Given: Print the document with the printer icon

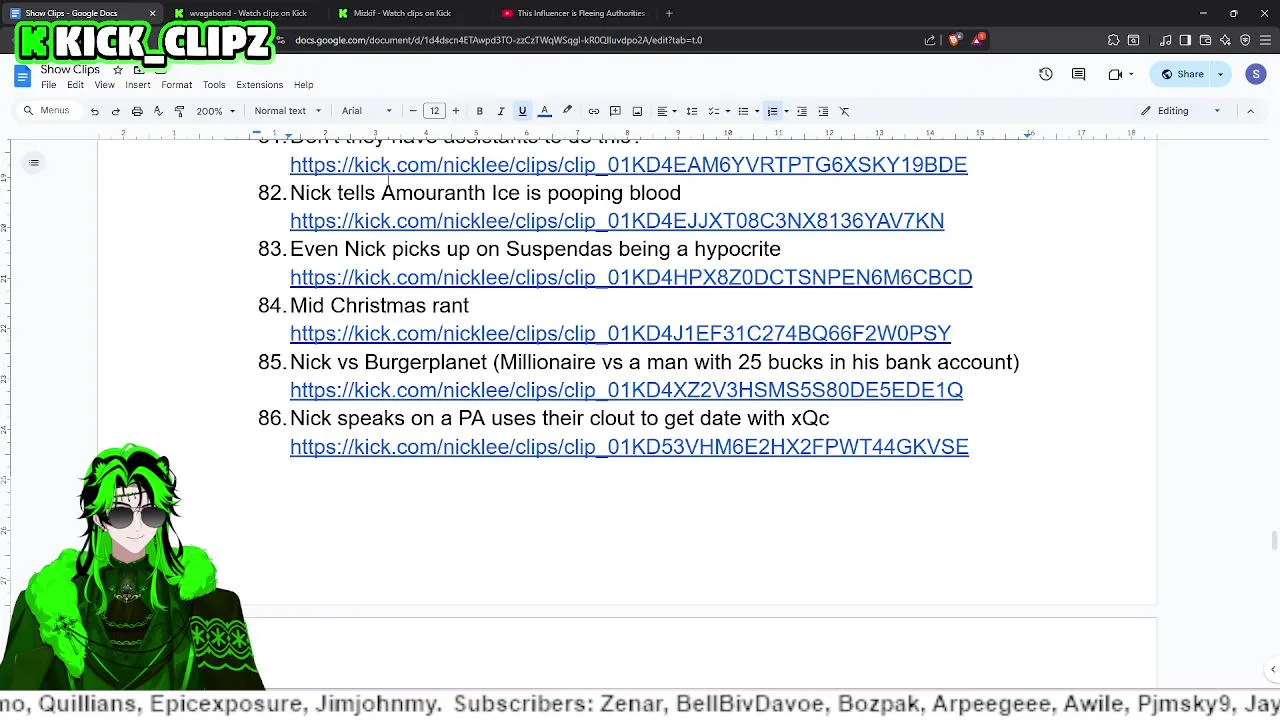Looking at the screenshot, I should [x=137, y=111].
